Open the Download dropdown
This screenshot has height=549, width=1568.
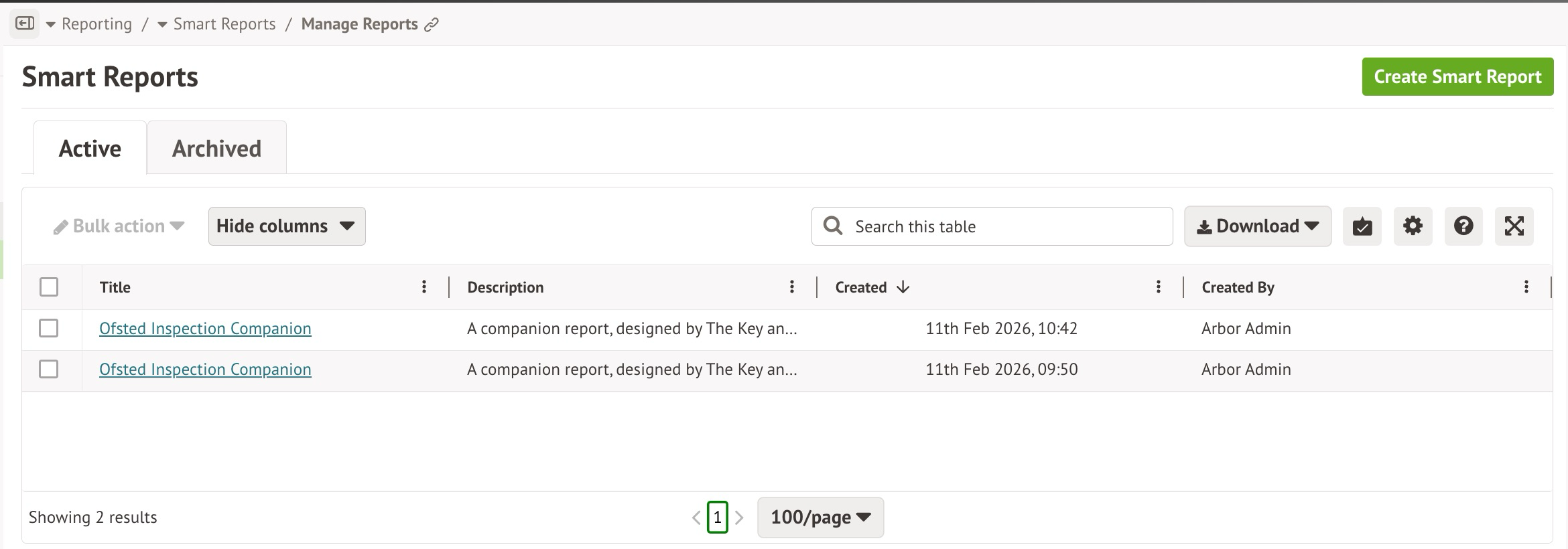1257,226
